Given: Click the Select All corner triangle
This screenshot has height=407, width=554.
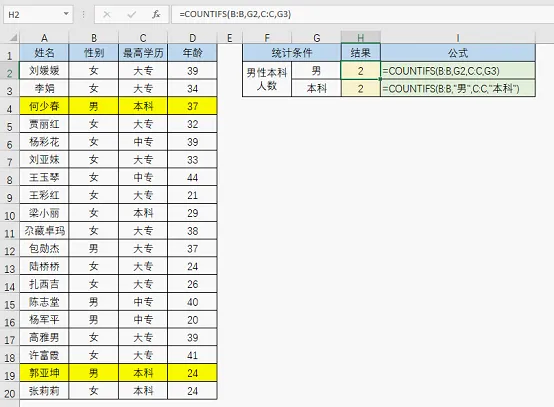Looking at the screenshot, I should [13, 37].
